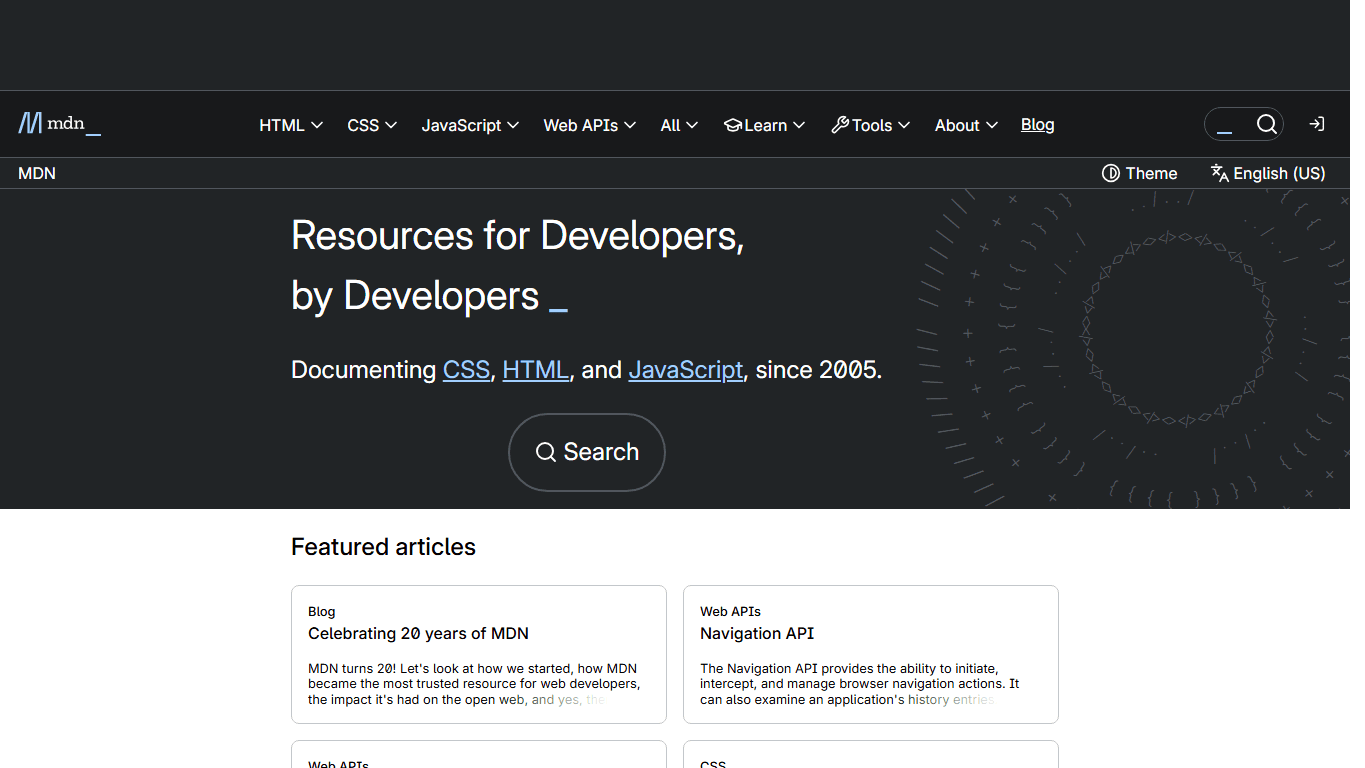This screenshot has width=1365, height=768.
Task: Open the About dropdown menu
Action: coord(966,125)
